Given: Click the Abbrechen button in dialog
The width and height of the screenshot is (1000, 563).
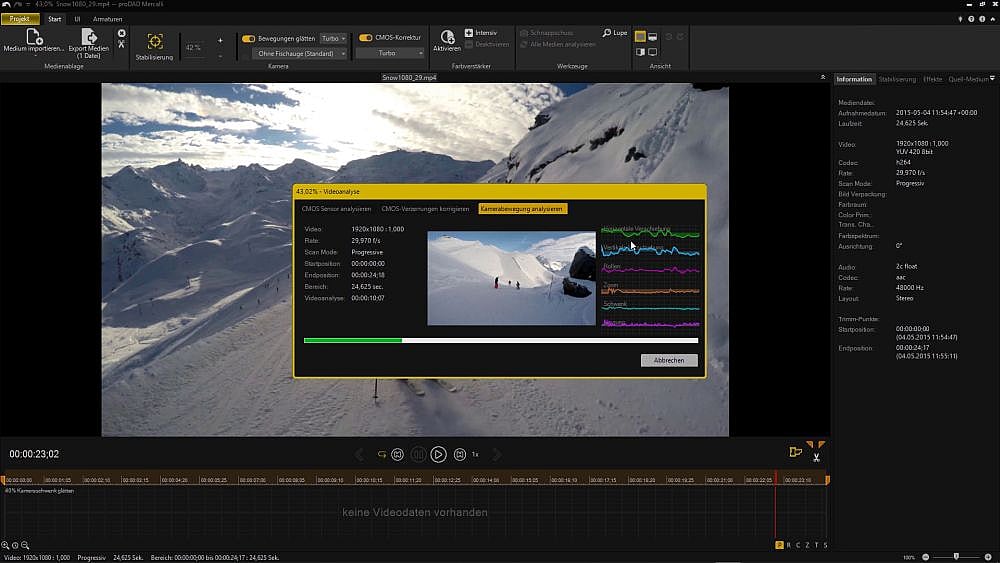Looking at the screenshot, I should 669,360.
